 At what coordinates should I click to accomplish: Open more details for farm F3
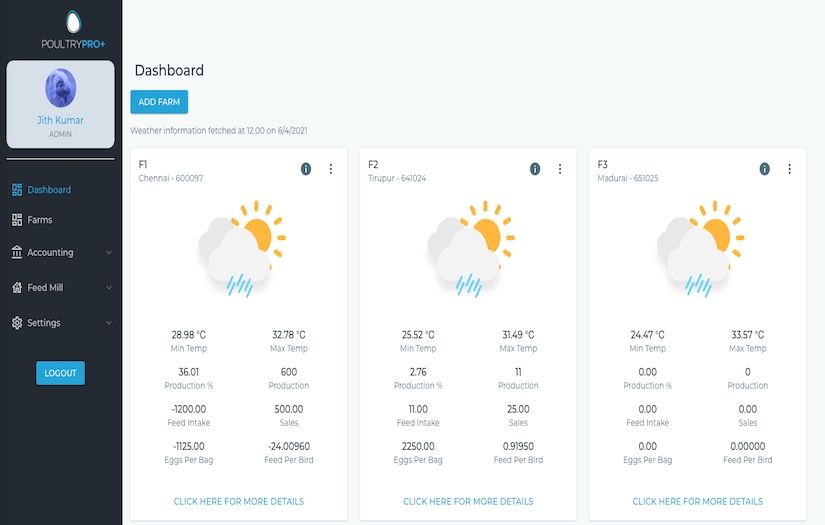698,501
